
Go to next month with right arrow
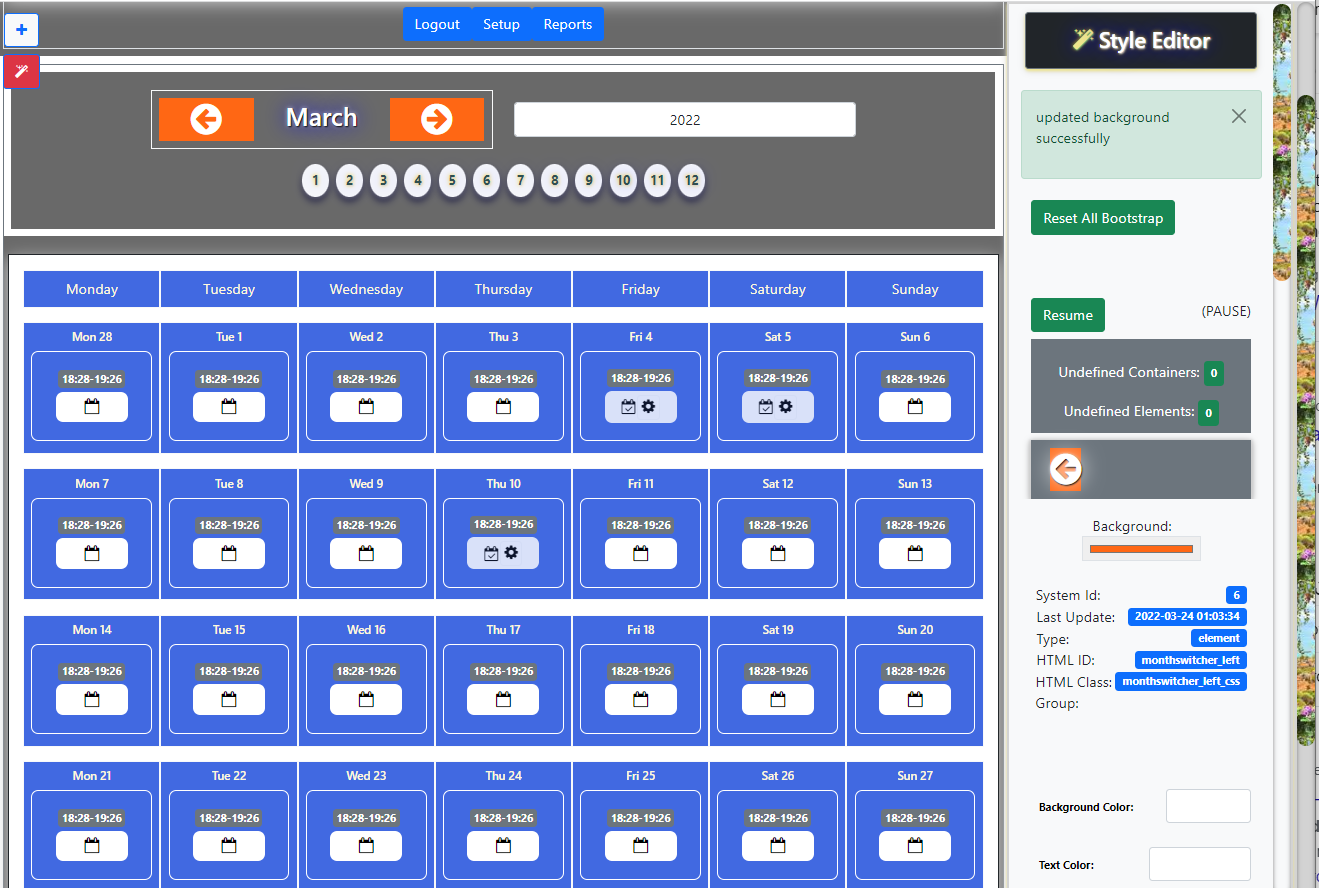[x=437, y=120]
